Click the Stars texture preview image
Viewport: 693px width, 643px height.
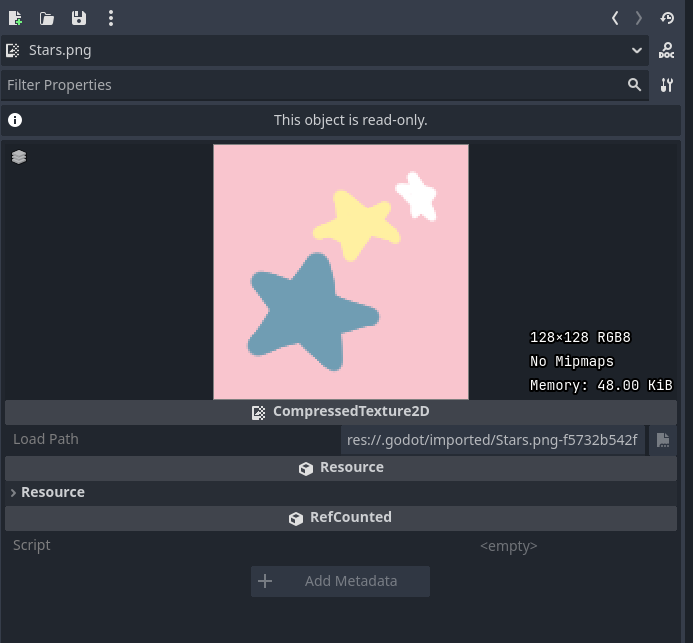point(340,272)
